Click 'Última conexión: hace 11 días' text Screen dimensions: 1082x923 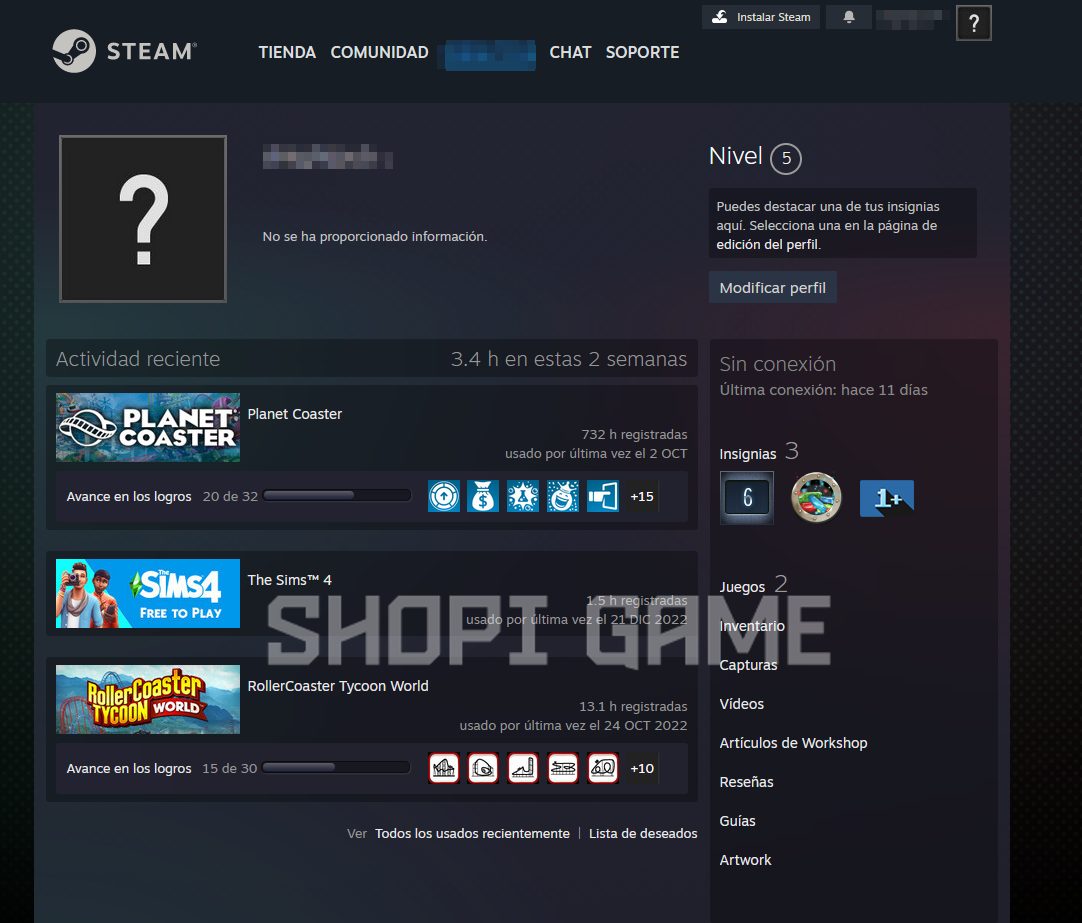[823, 390]
